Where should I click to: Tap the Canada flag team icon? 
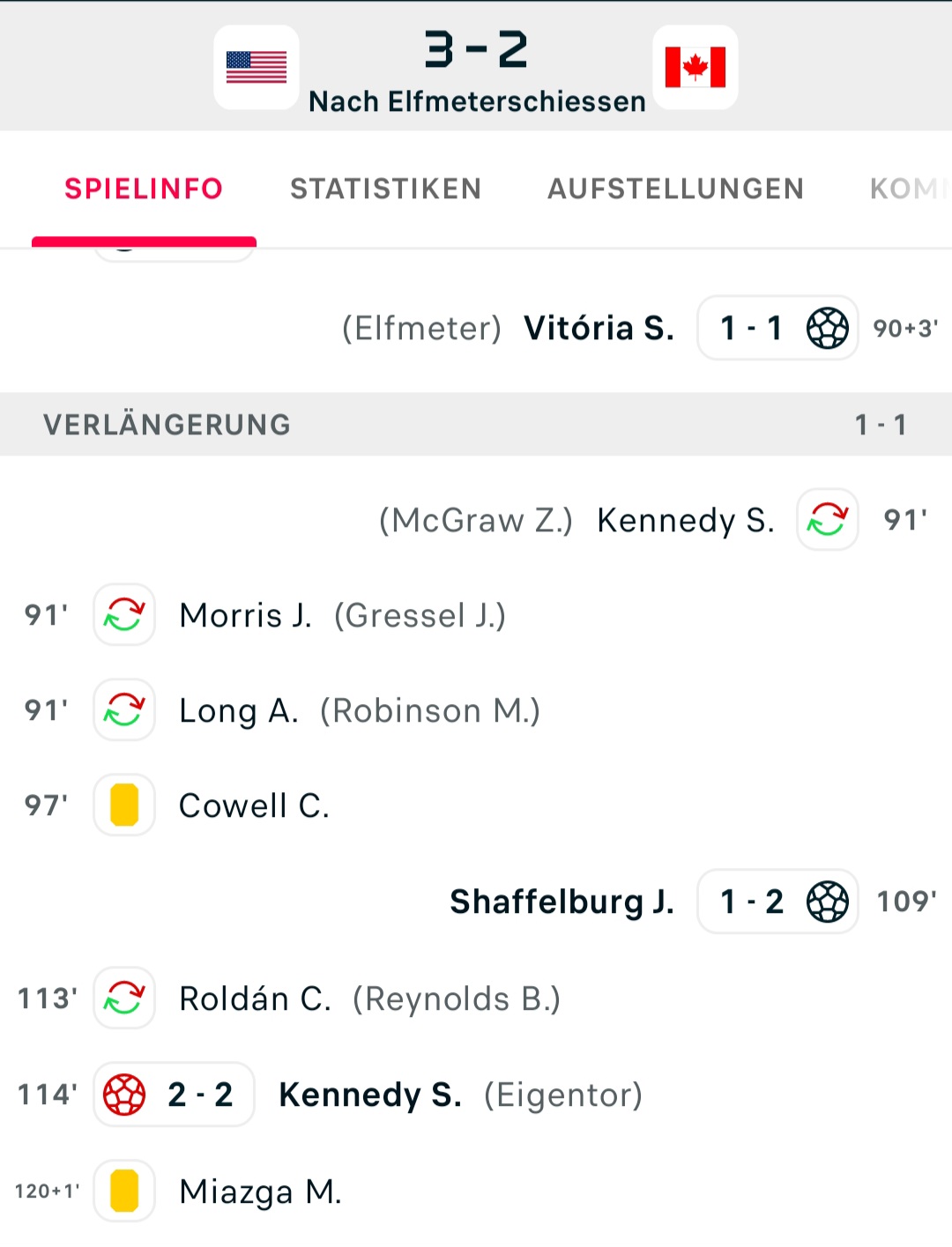click(x=695, y=67)
